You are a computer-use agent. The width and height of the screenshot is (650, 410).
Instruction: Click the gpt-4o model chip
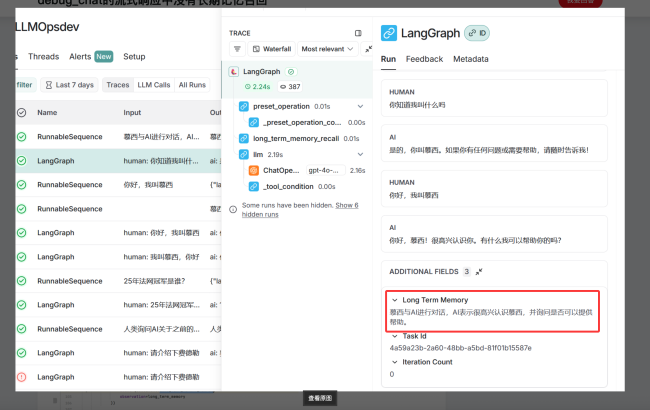click(325, 170)
